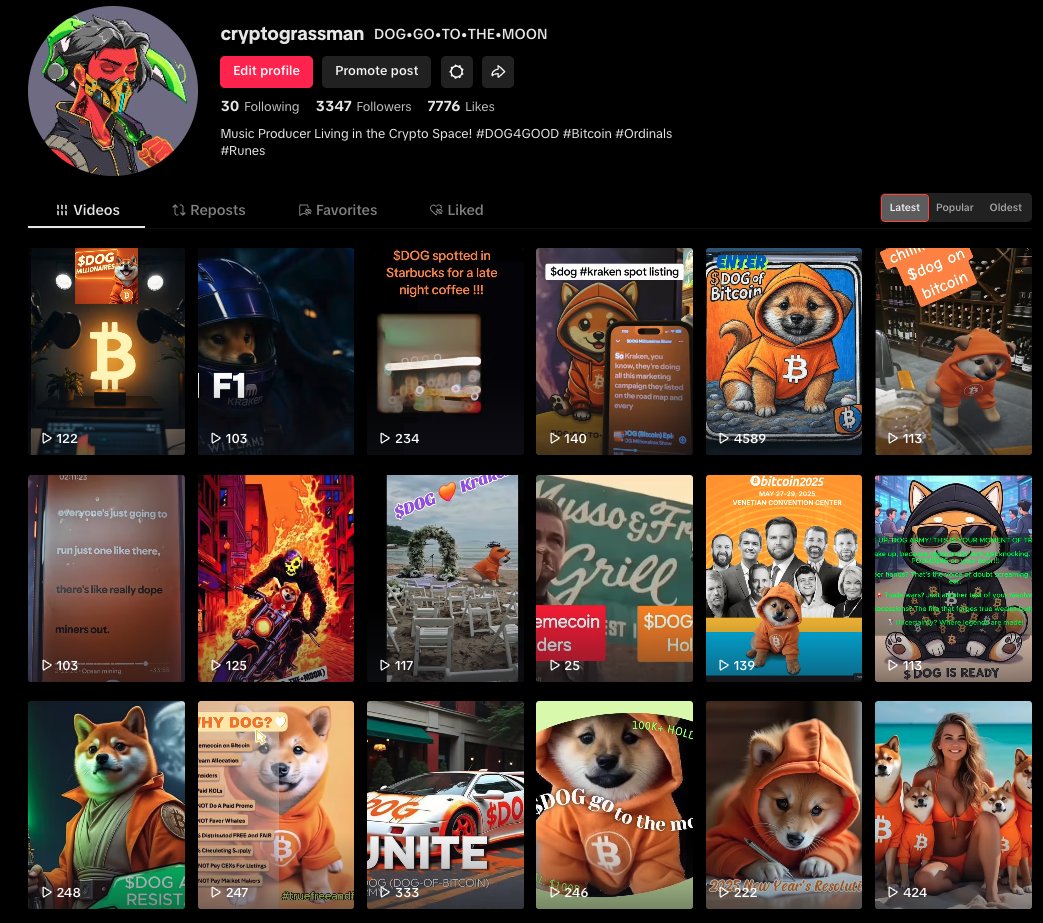
Task: View the 7776 Likes count
Action: coord(461,106)
